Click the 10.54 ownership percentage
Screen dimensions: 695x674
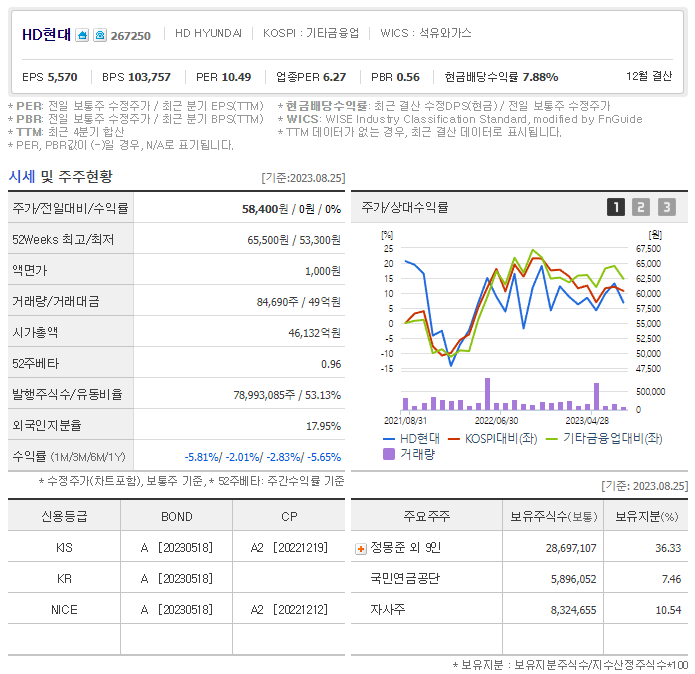tap(668, 611)
